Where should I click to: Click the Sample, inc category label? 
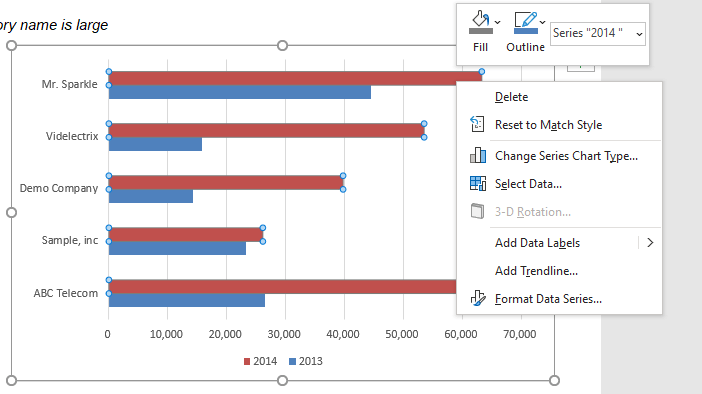[x=70, y=240]
